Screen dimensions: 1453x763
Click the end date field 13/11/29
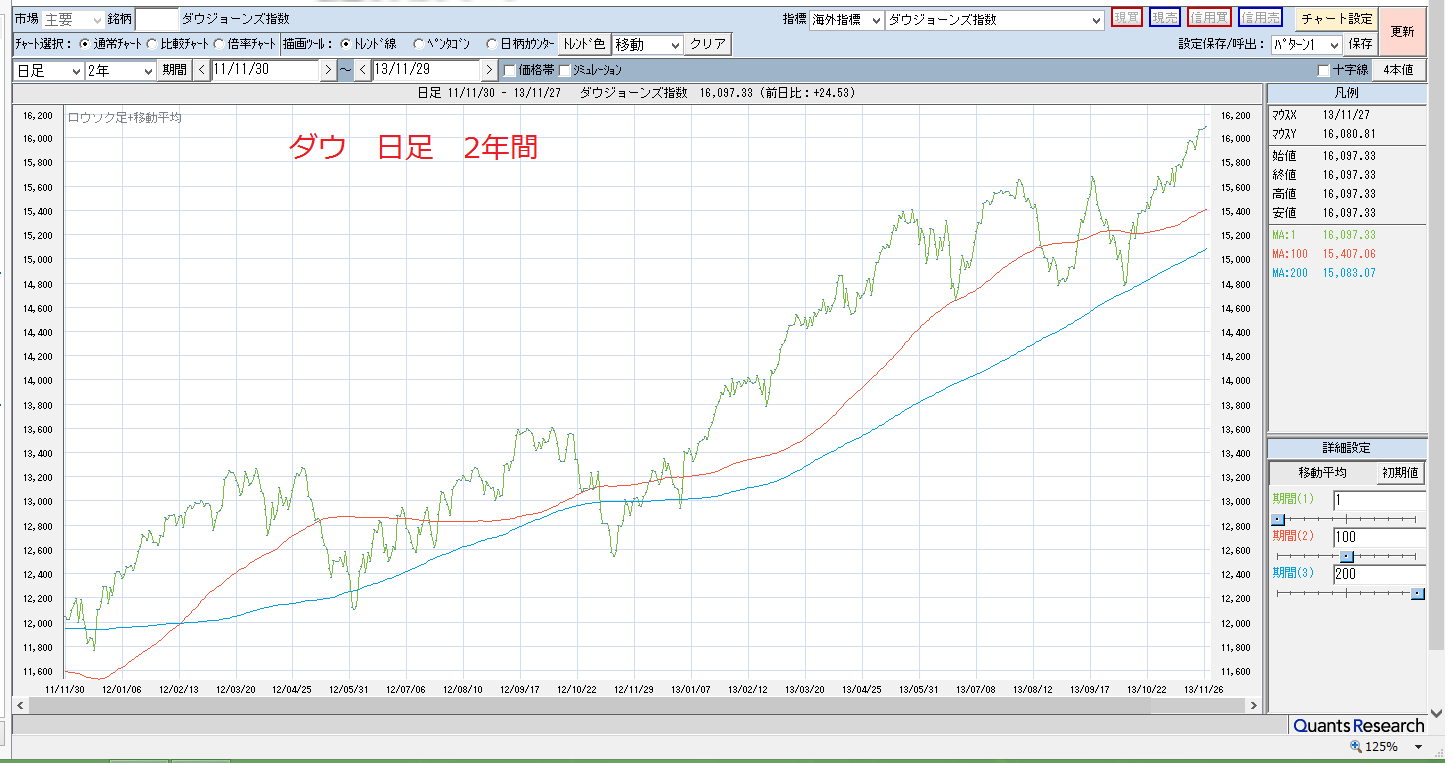[x=426, y=70]
